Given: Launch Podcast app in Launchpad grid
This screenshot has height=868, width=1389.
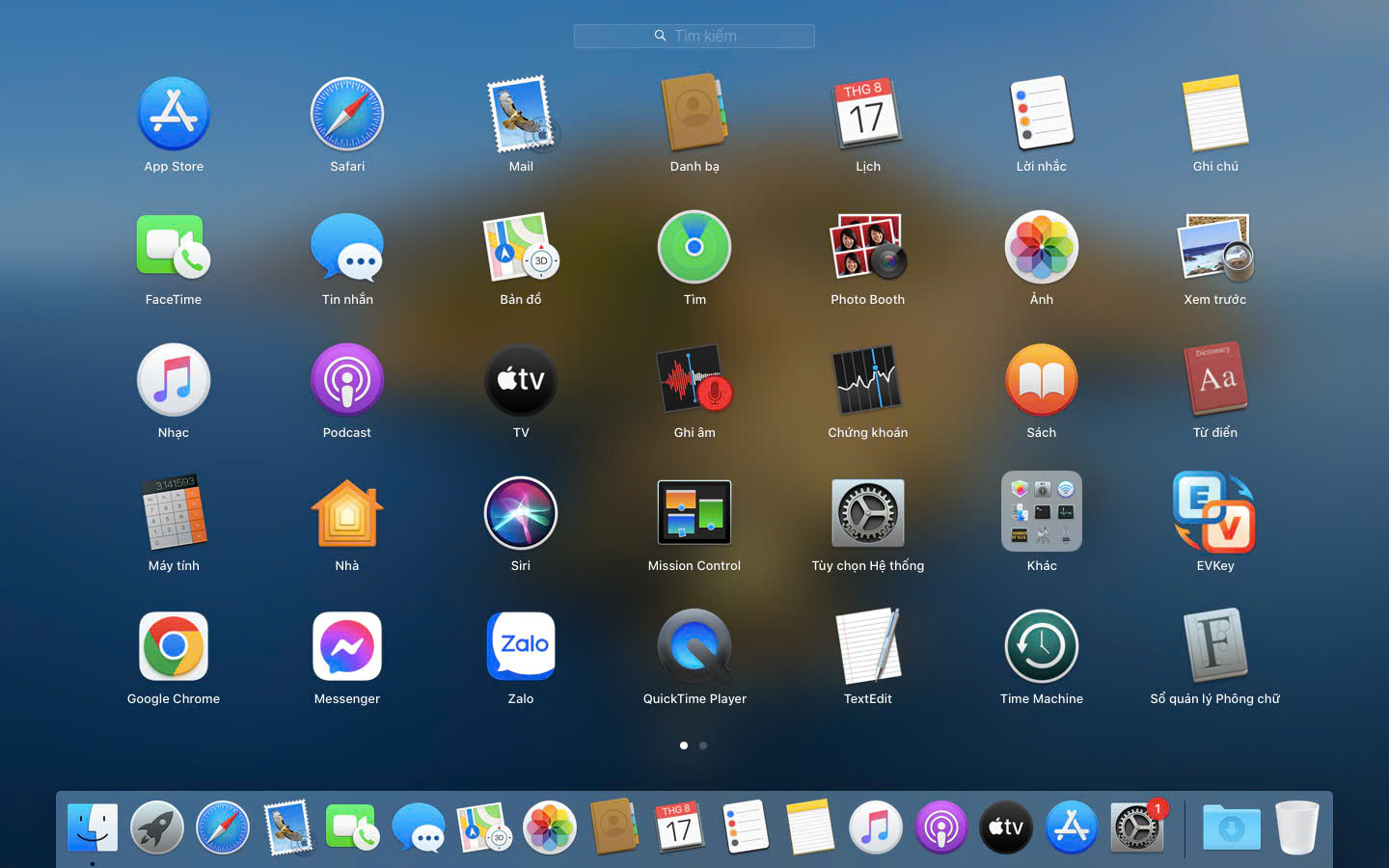Looking at the screenshot, I should [347, 380].
